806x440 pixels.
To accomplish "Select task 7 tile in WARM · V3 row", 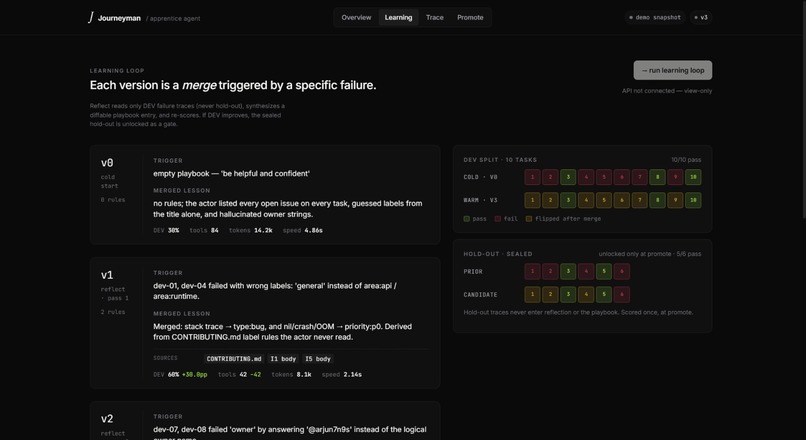I will 639,200.
